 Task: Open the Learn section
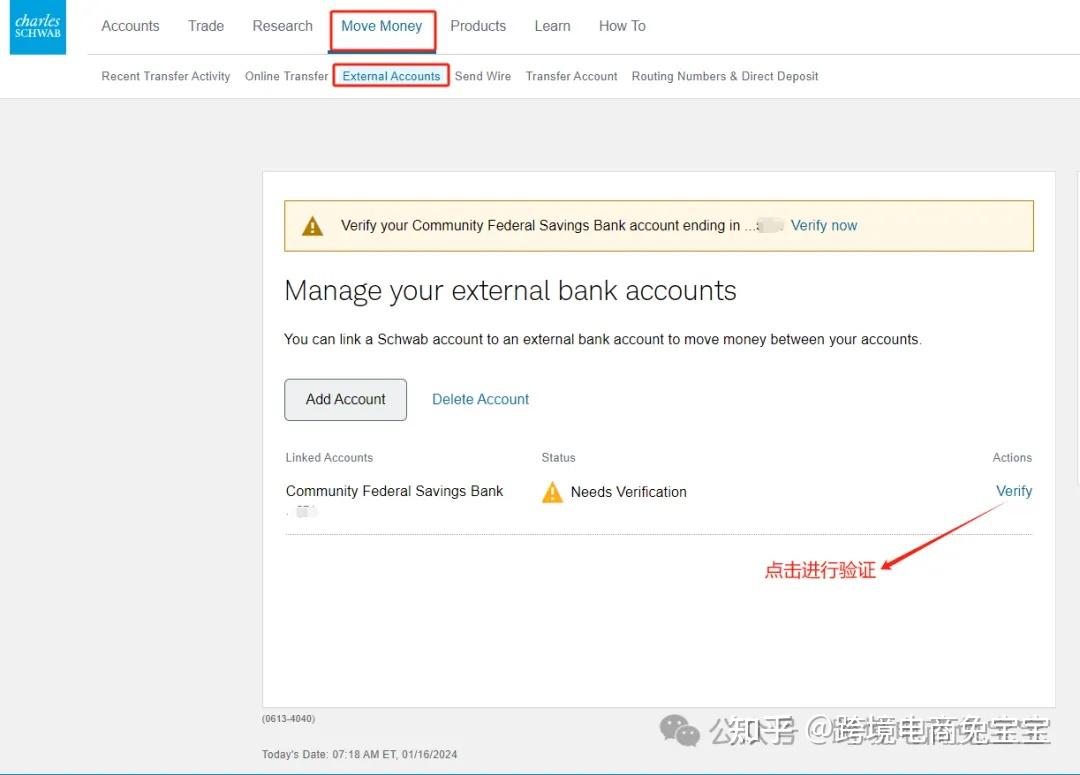552,25
